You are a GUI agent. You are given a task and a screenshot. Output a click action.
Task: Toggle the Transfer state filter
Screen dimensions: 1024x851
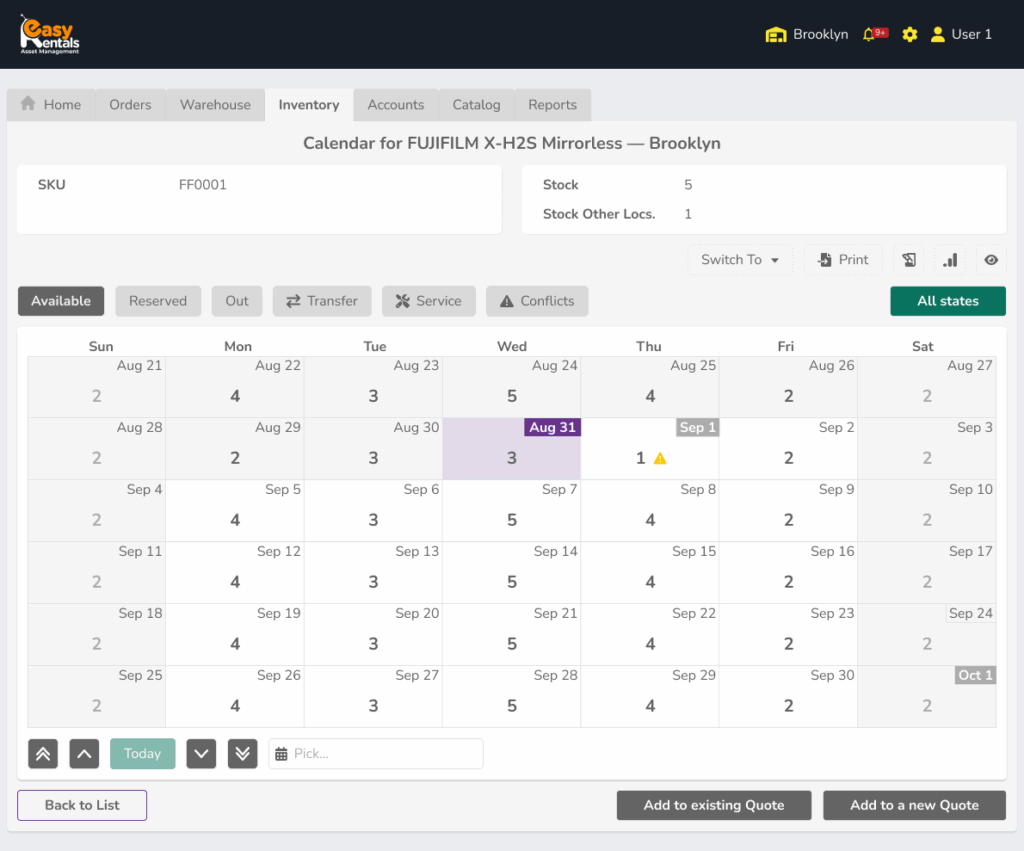[322, 301]
